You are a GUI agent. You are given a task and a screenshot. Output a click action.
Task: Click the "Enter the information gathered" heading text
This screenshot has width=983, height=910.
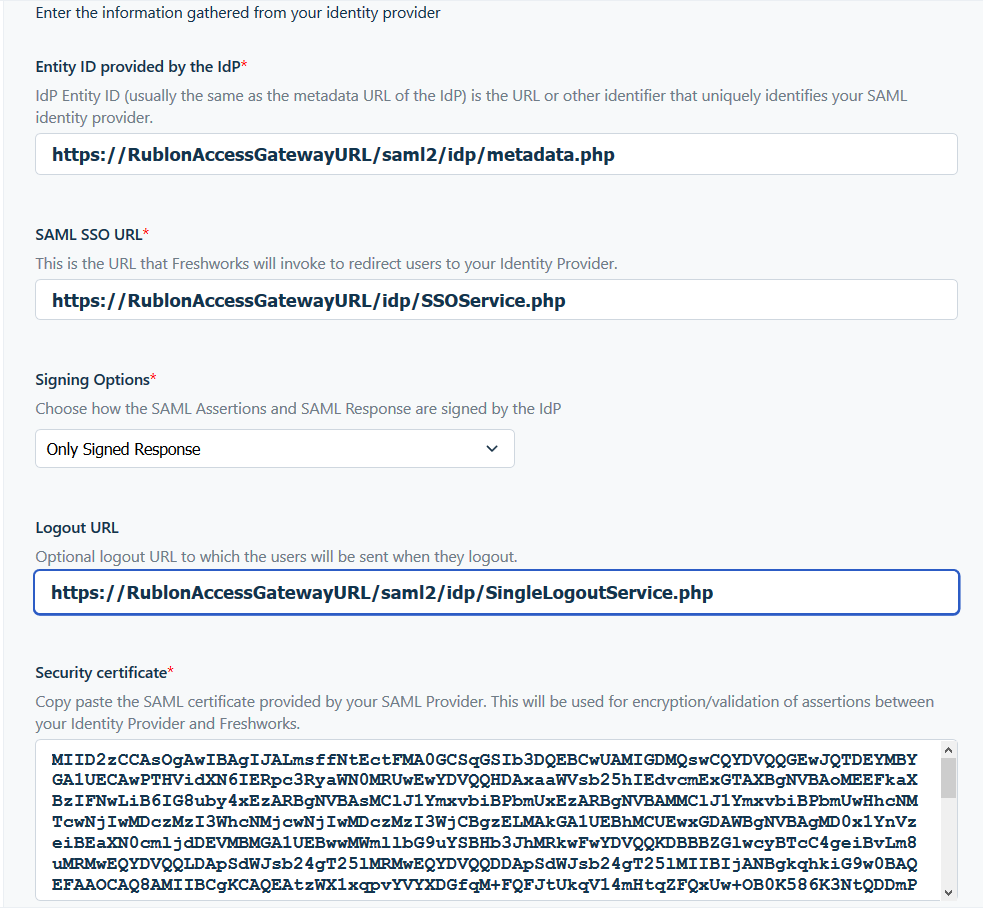point(237,13)
